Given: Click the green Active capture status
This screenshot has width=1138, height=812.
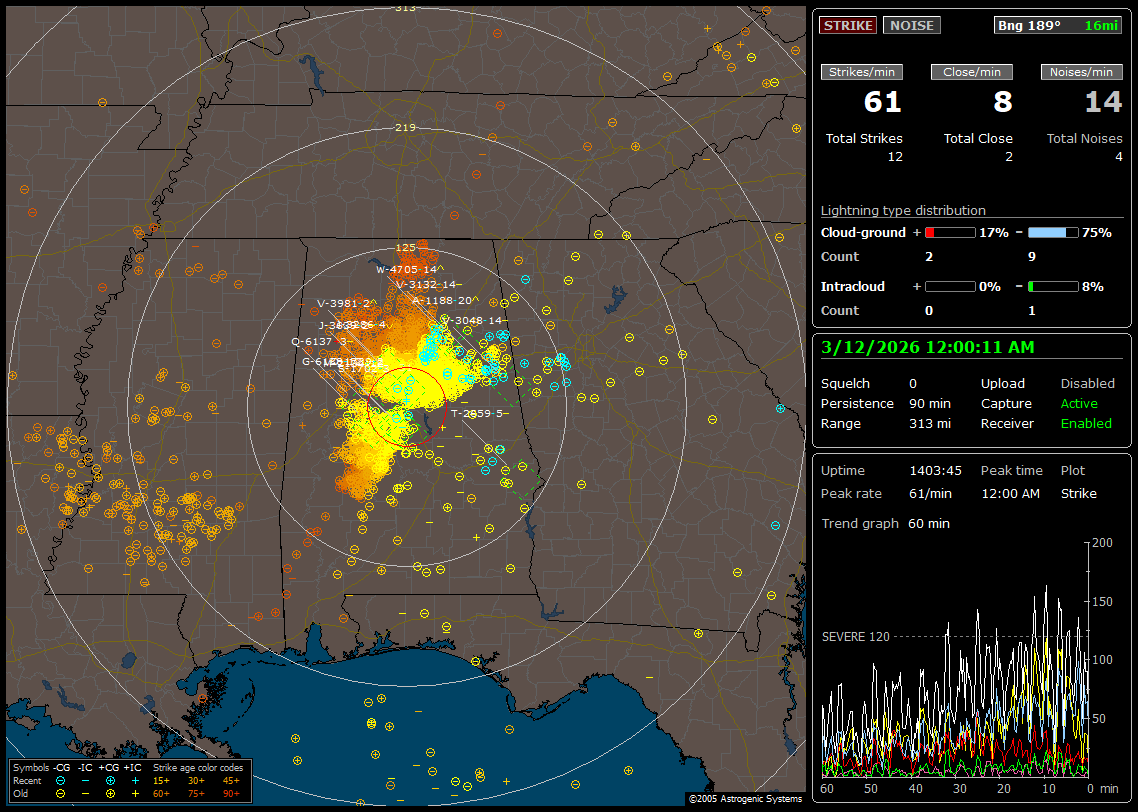Looking at the screenshot, I should [1079, 404].
